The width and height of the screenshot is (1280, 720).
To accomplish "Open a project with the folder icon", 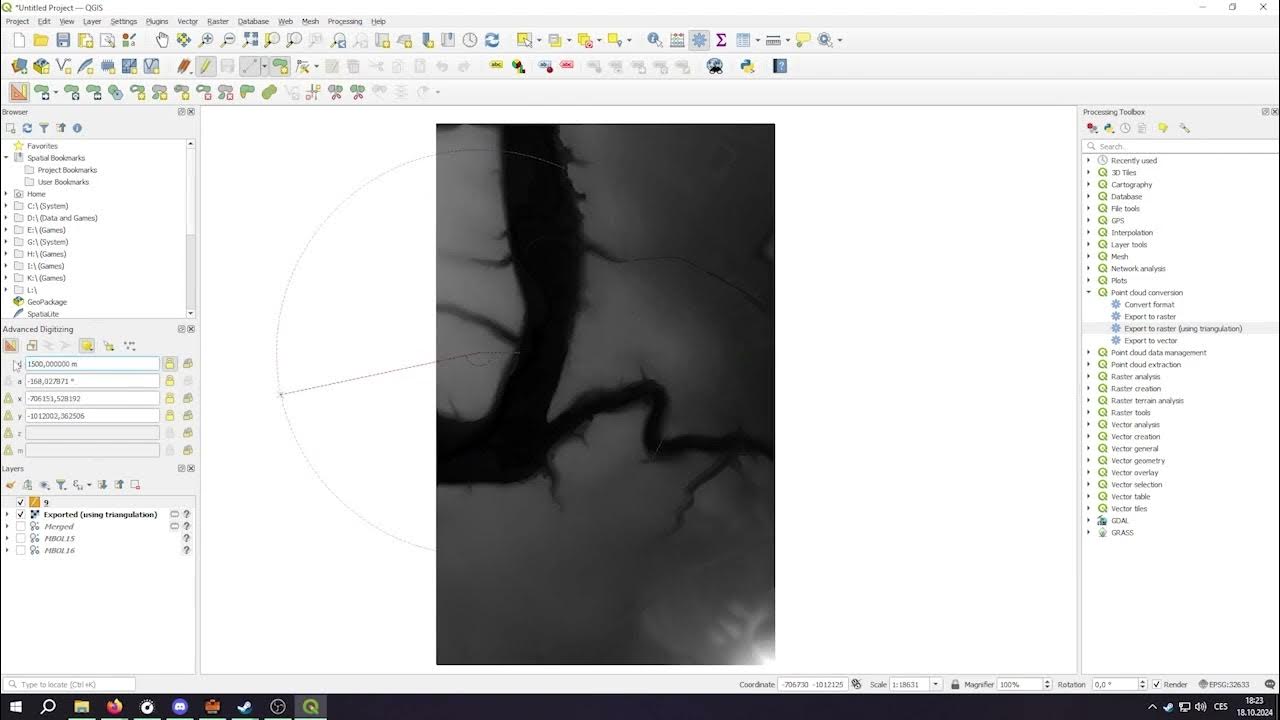I will [41, 40].
